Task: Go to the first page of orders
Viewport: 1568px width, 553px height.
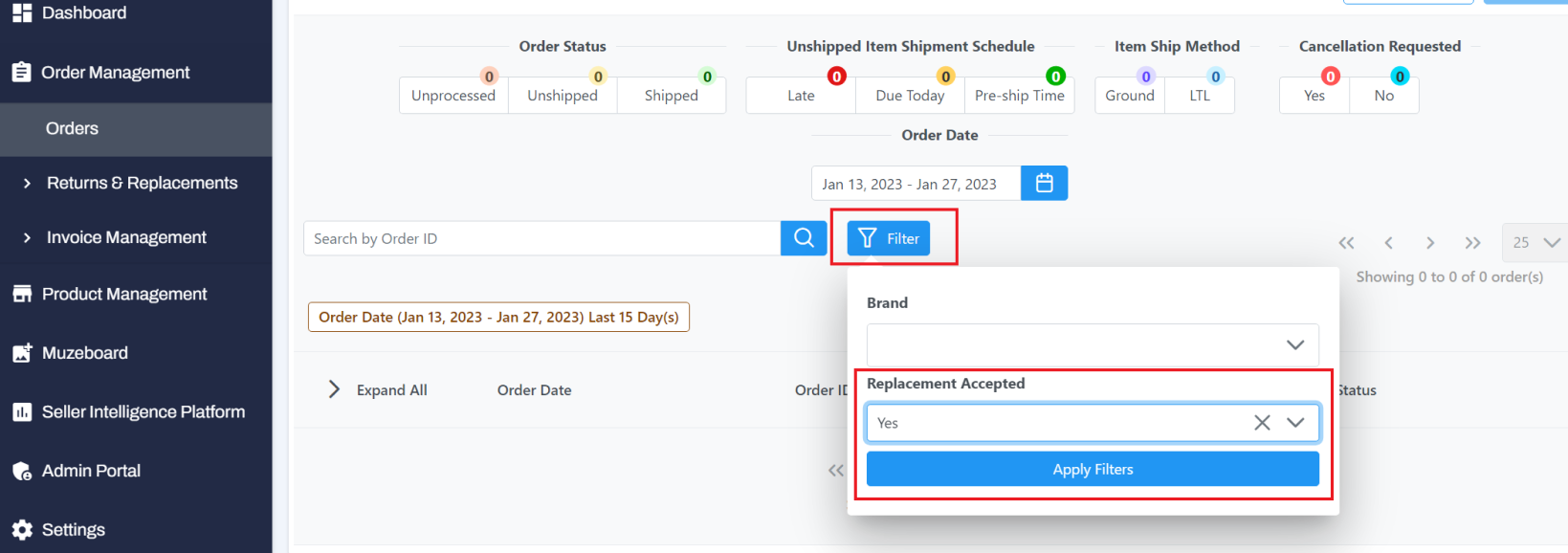Action: [x=1346, y=243]
